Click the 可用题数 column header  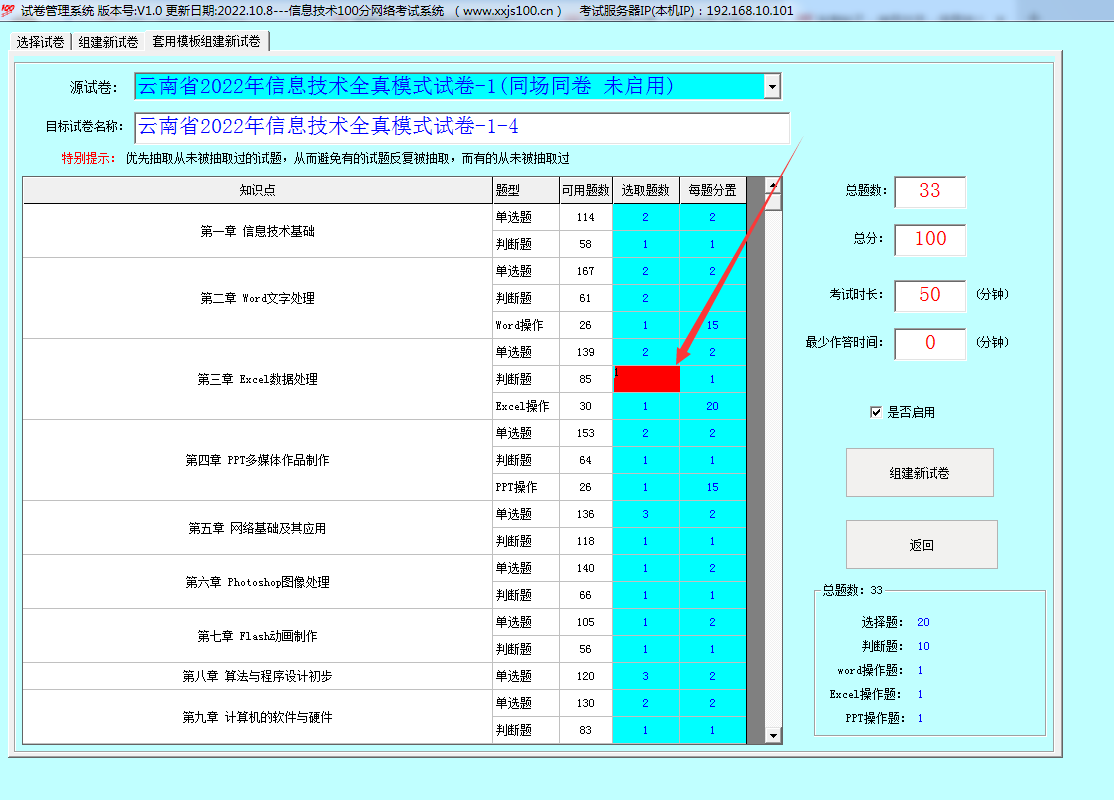585,190
